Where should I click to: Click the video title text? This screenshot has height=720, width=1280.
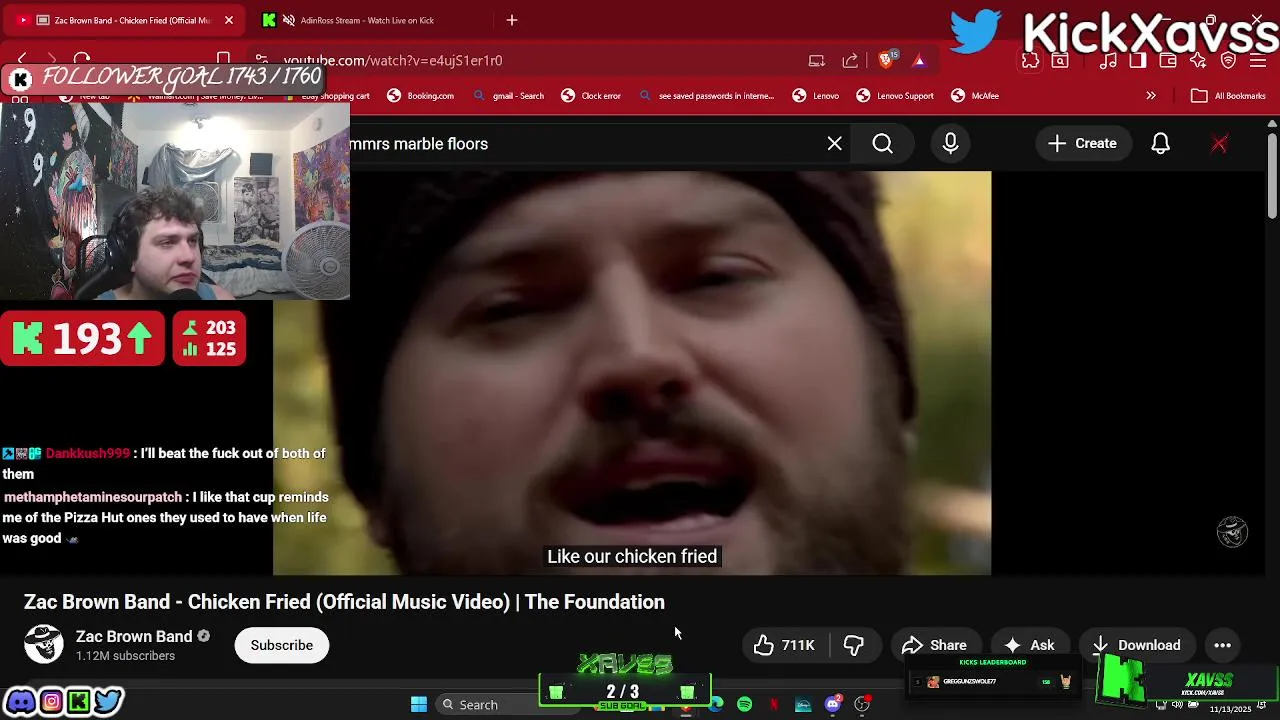point(344,602)
